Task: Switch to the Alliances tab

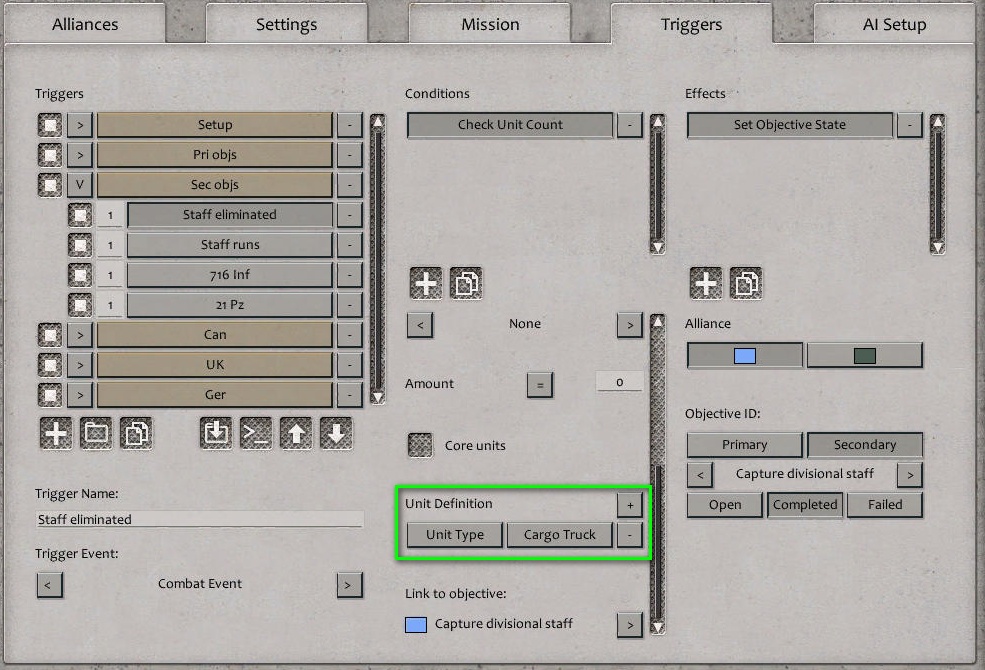Action: coord(85,24)
